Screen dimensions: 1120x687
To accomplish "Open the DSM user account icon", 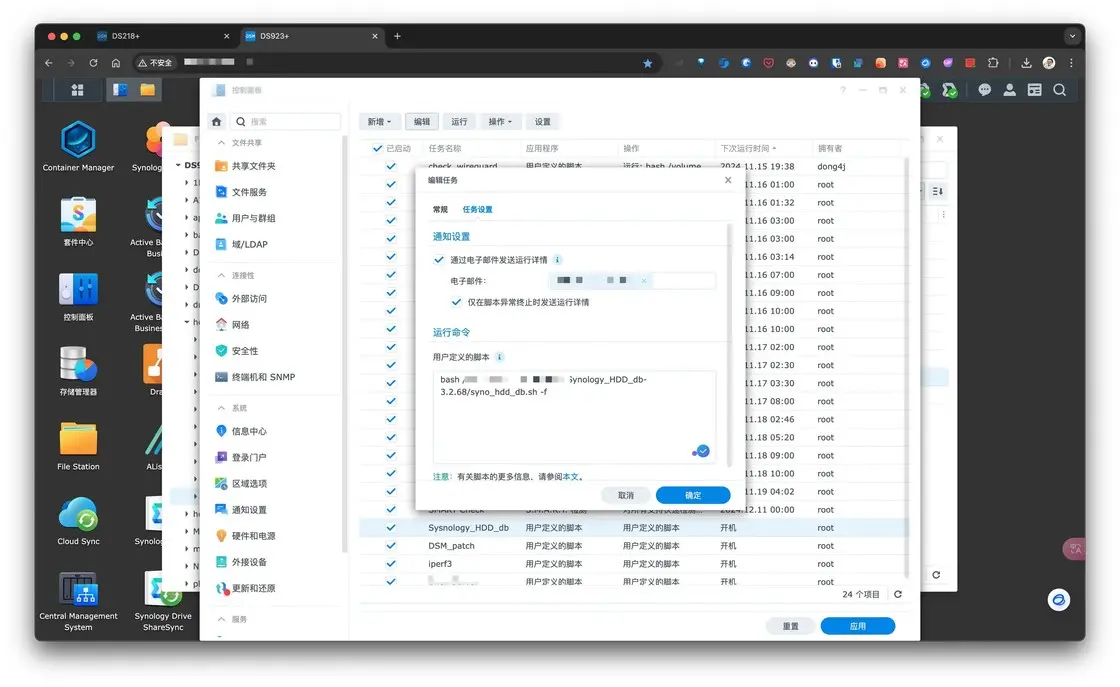I will (1009, 90).
